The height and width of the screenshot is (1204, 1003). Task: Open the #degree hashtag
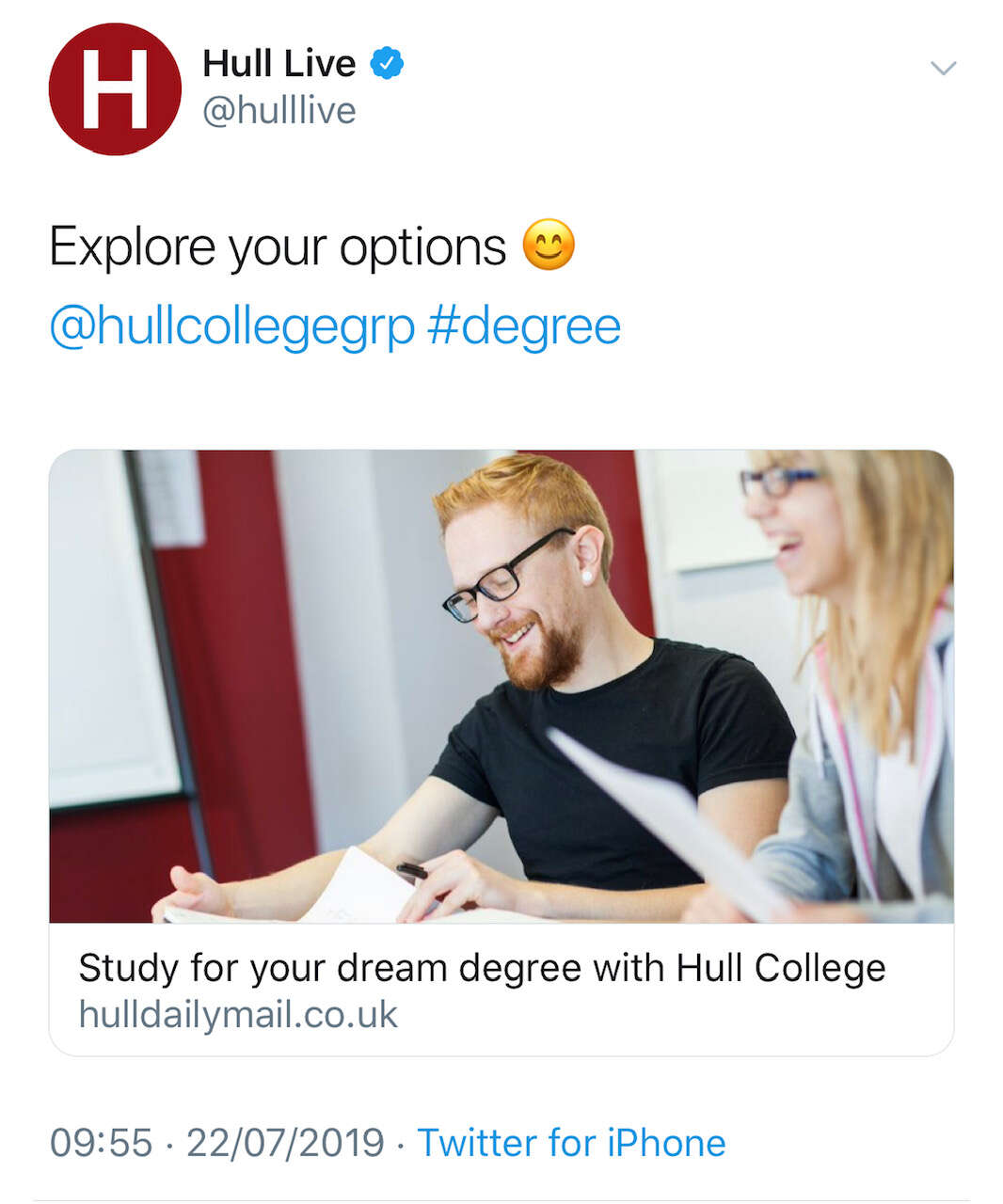coord(523,326)
